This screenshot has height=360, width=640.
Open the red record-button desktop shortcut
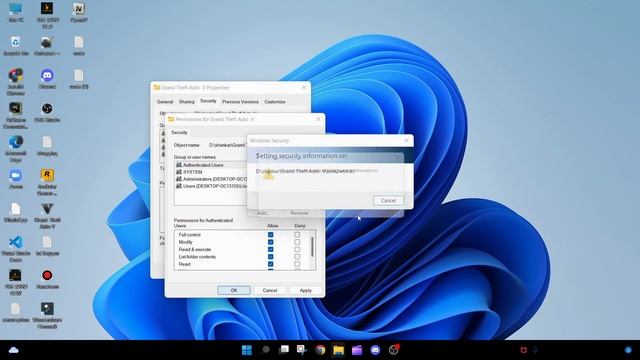tap(47, 279)
